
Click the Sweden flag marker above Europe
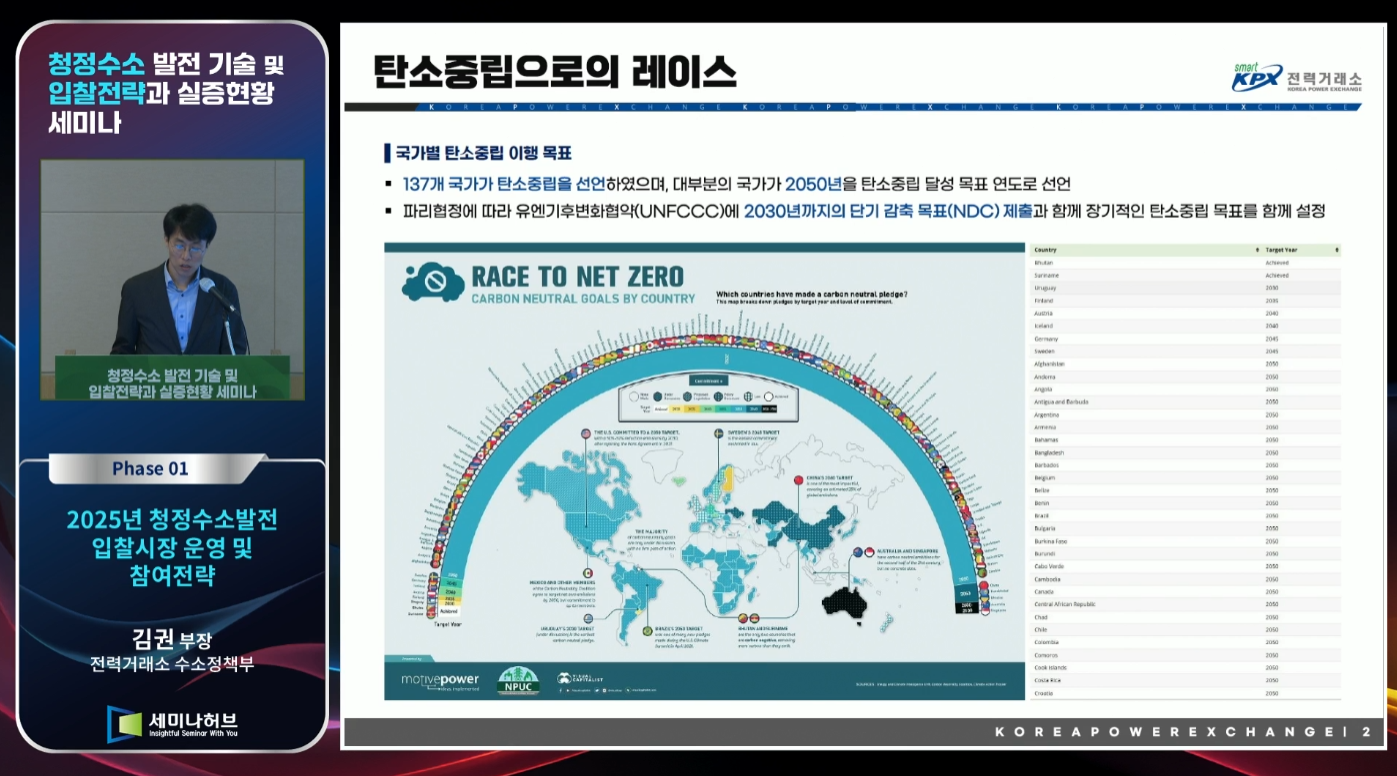pyautogui.click(x=717, y=432)
